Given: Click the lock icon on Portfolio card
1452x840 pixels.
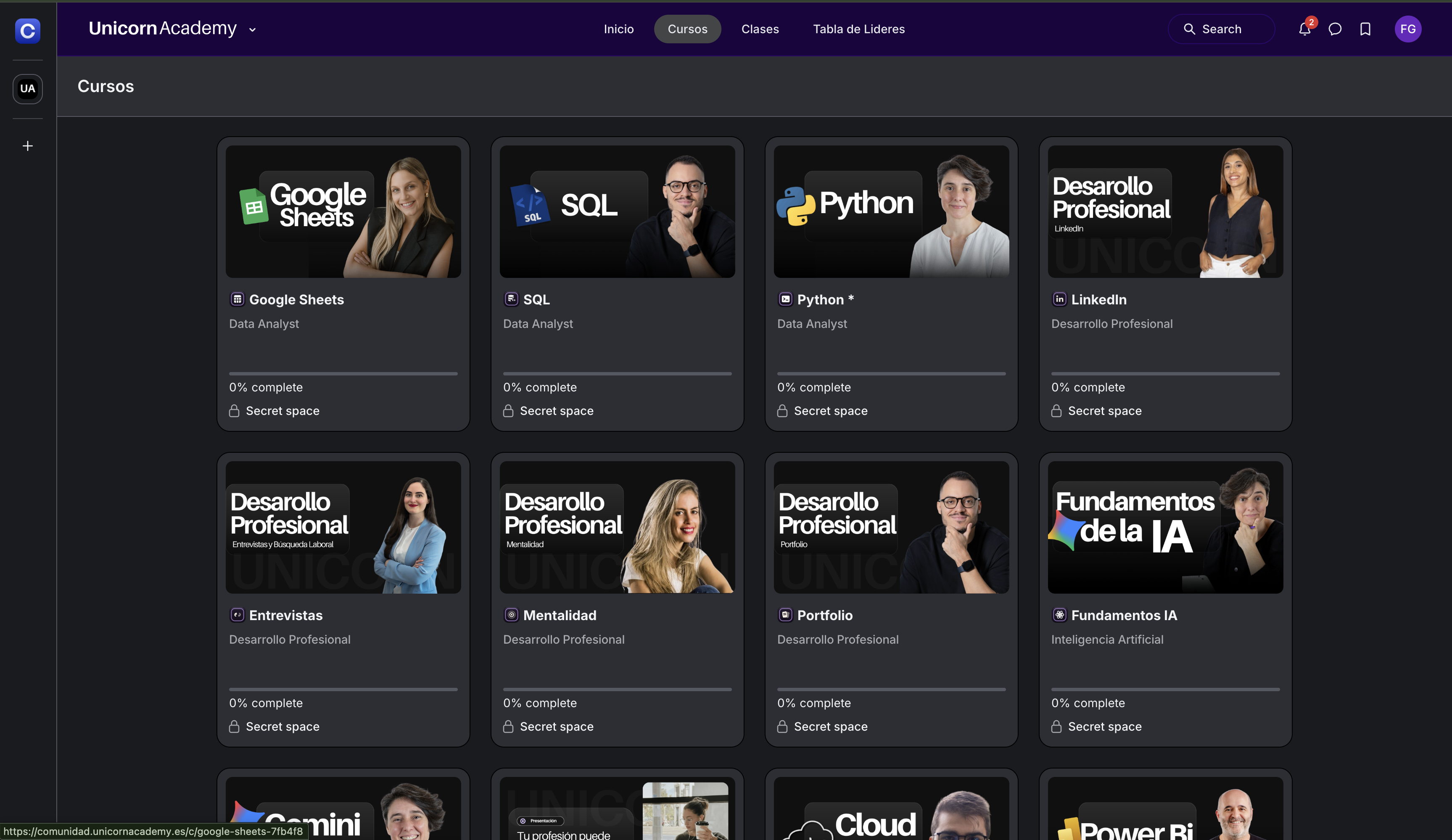Looking at the screenshot, I should point(782,726).
